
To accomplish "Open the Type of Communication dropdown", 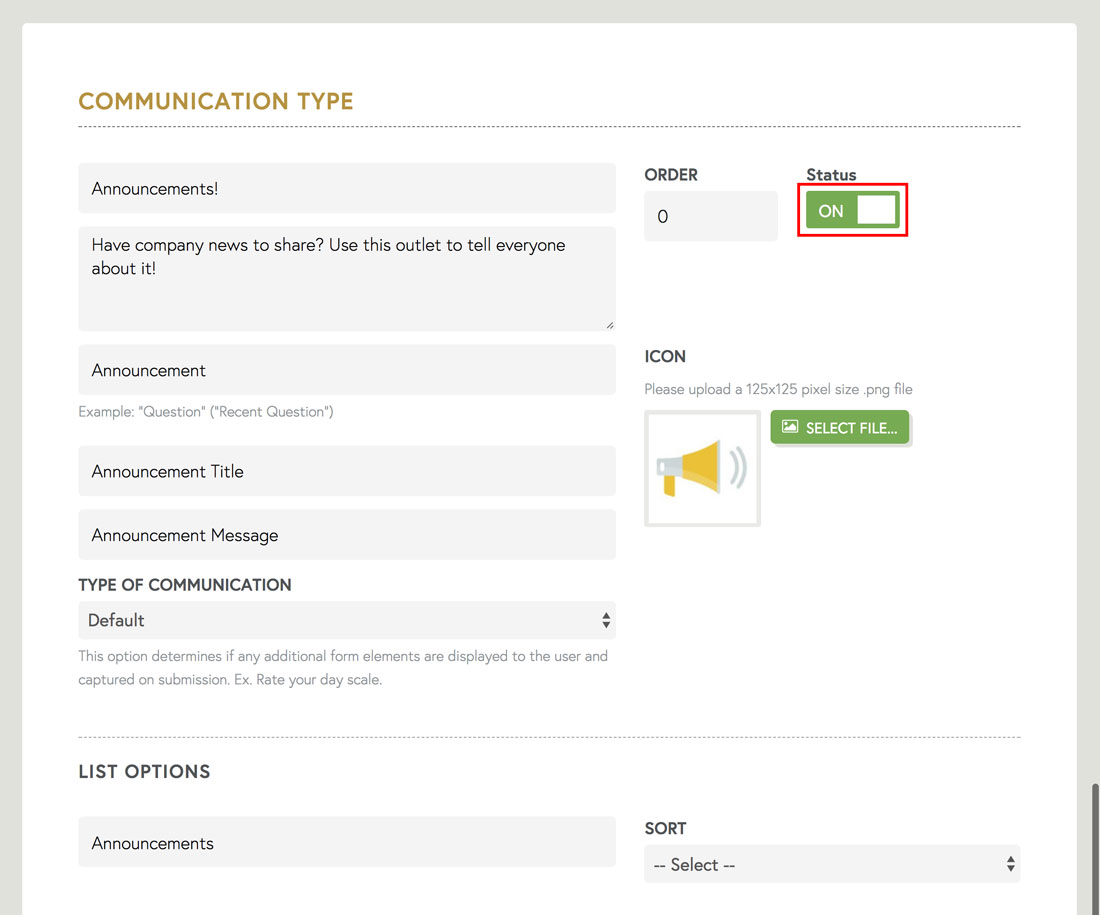I will coord(347,620).
